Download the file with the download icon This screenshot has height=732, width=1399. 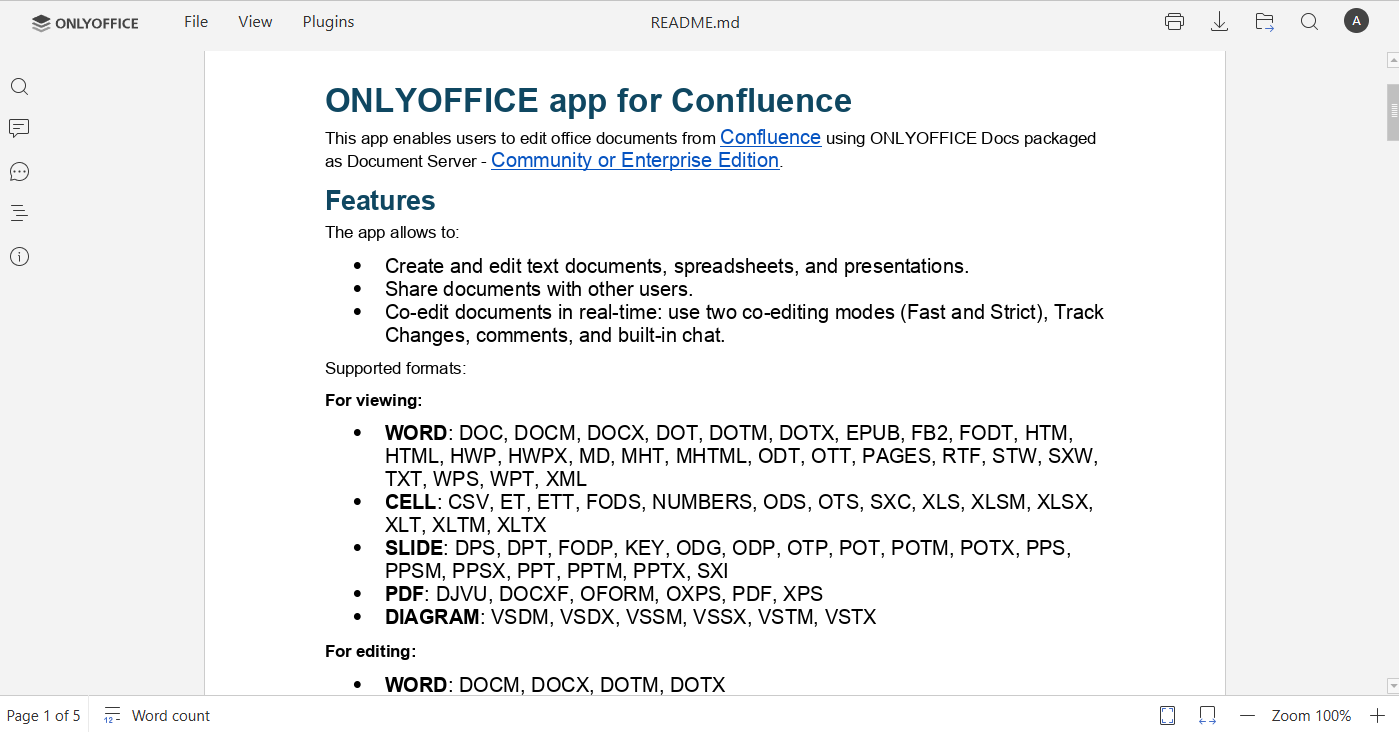(x=1219, y=22)
